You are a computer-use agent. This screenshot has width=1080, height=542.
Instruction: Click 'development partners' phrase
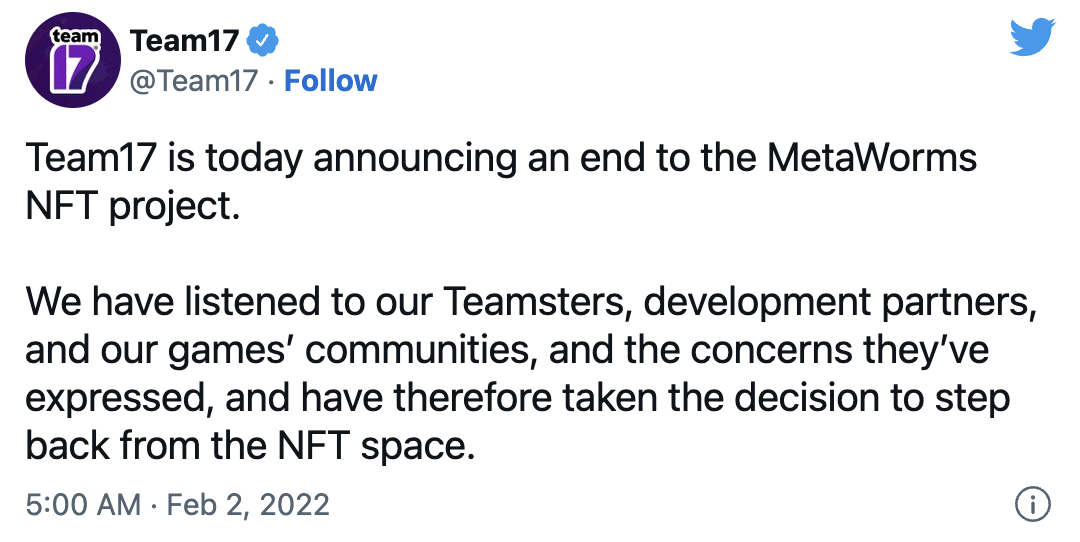click(x=840, y=304)
